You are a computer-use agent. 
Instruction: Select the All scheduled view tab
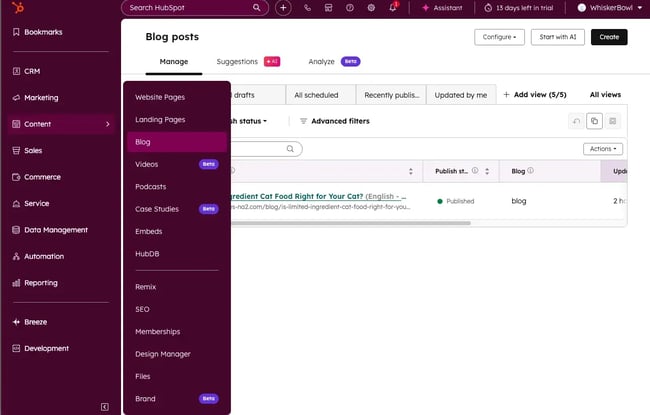click(x=320, y=95)
